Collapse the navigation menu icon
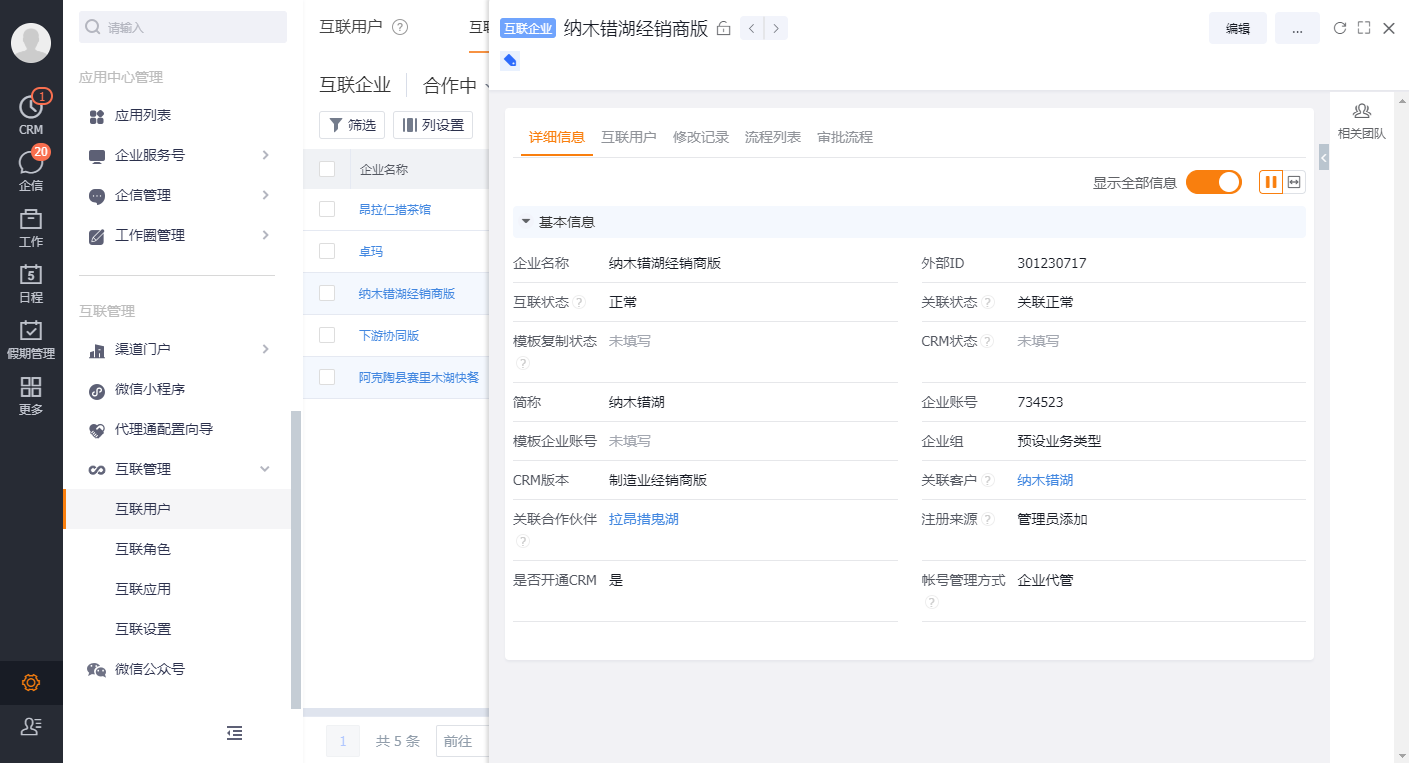Viewport: 1409px width, 763px height. click(x=234, y=733)
